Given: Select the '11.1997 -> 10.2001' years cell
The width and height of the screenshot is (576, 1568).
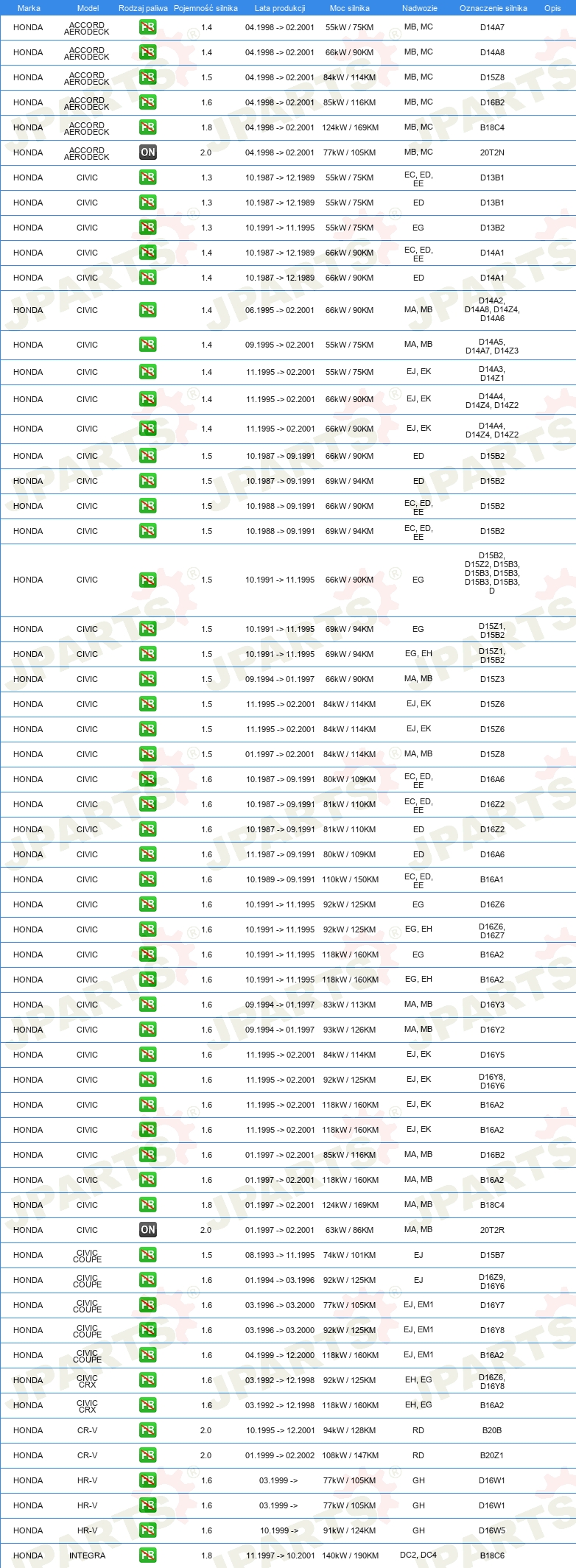Looking at the screenshot, I should tap(280, 1555).
